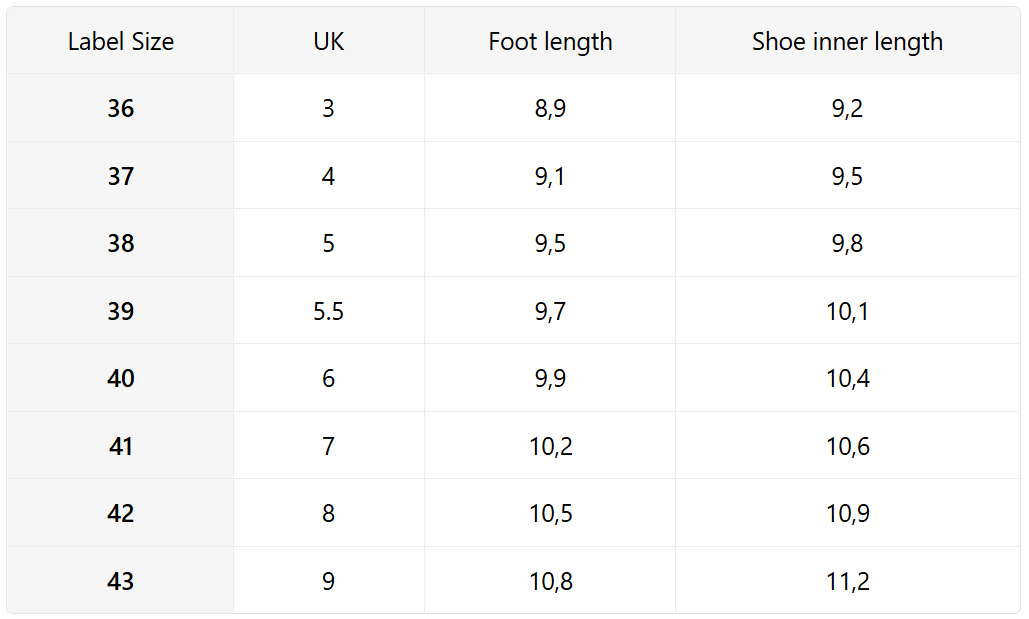
Task: Select the Shoe inner length header
Action: click(x=847, y=42)
